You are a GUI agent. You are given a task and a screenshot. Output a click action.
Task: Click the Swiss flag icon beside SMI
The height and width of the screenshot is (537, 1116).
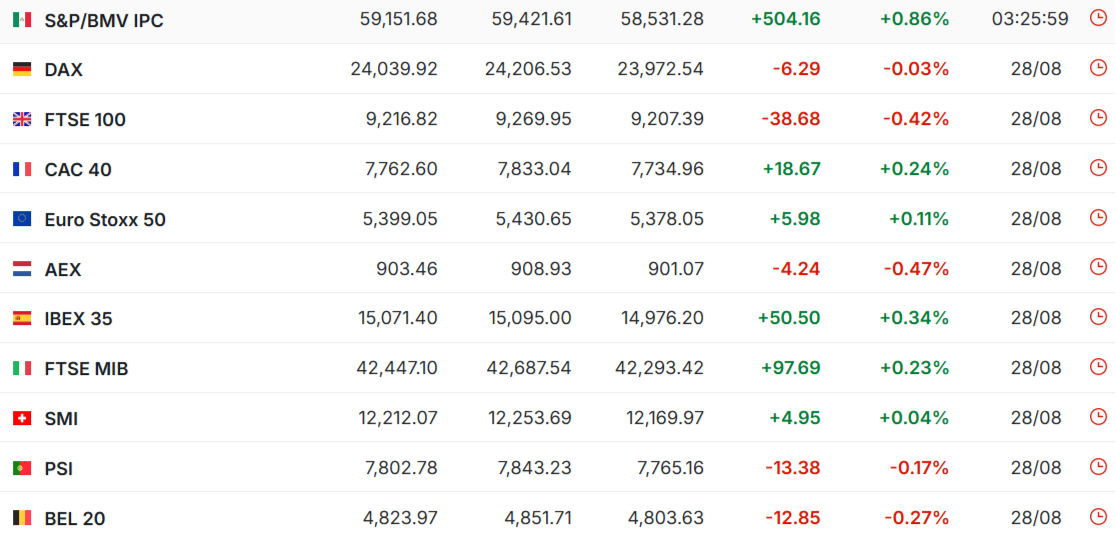[x=22, y=418]
